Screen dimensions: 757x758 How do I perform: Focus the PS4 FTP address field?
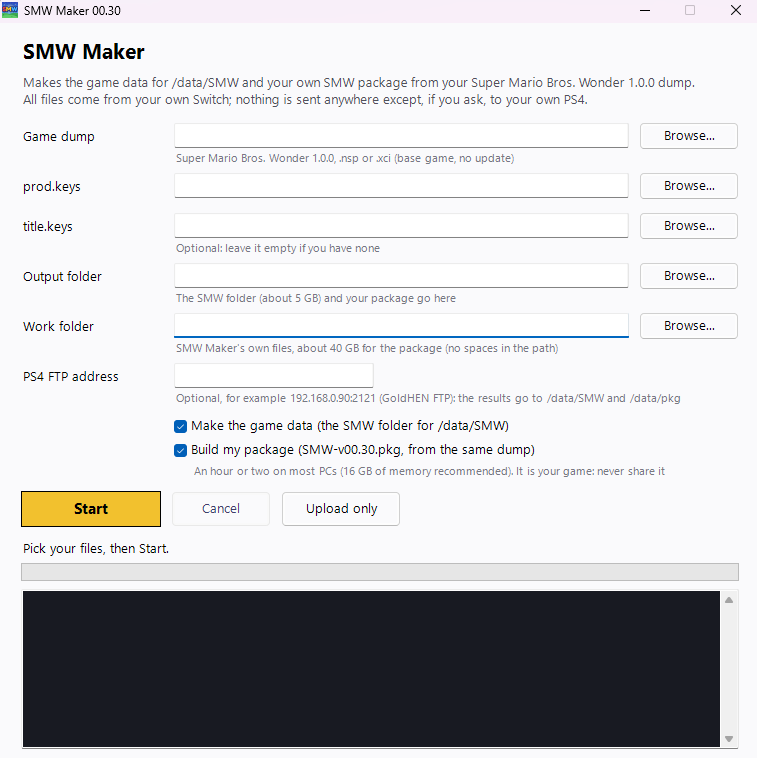tap(274, 376)
